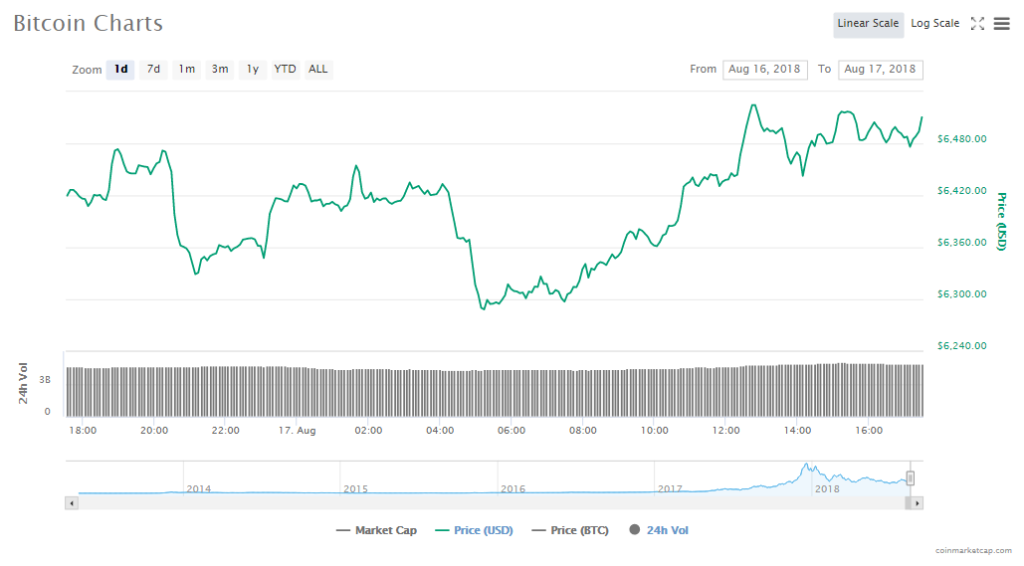Open the hamburger chart menu
The width and height of the screenshot is (1024, 566).
(1001, 24)
